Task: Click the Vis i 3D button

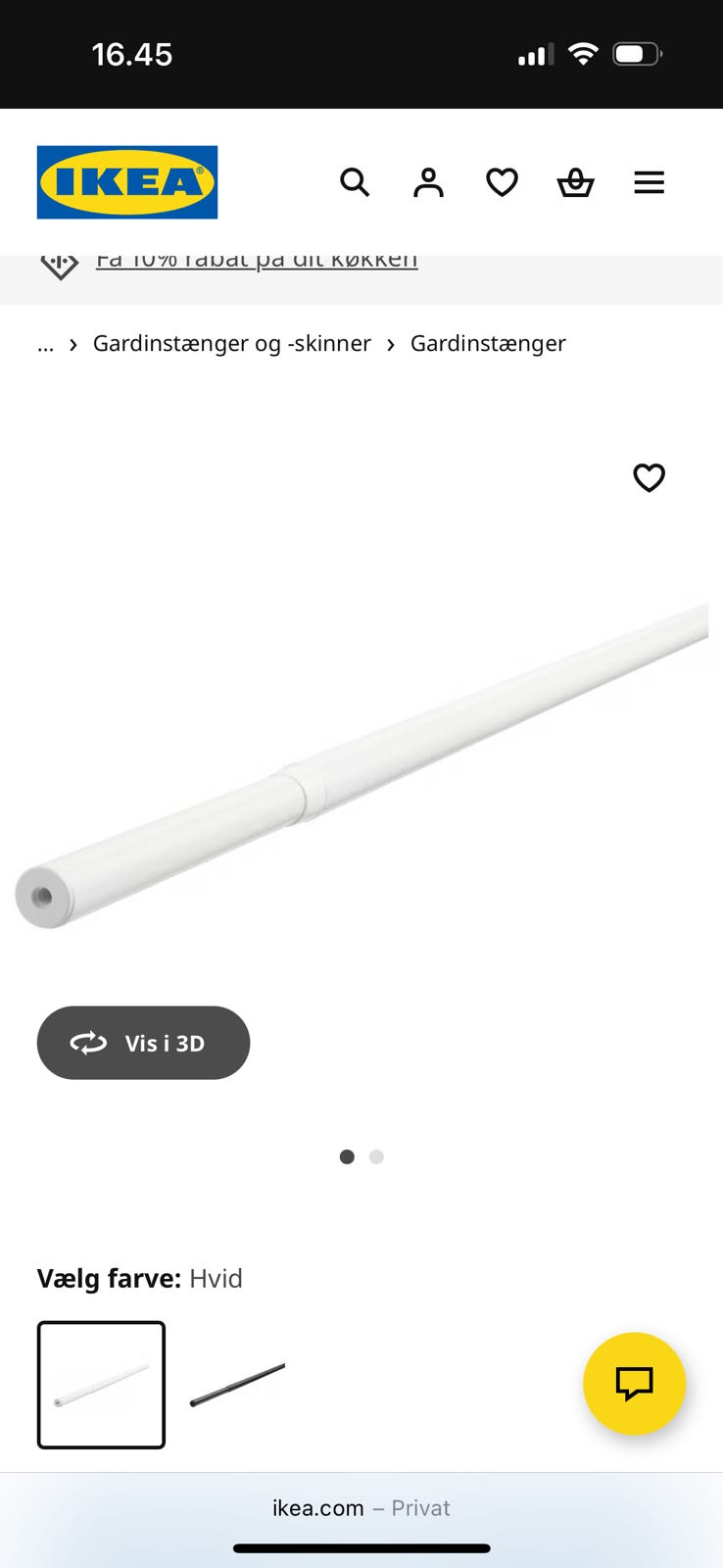Action: click(143, 1043)
